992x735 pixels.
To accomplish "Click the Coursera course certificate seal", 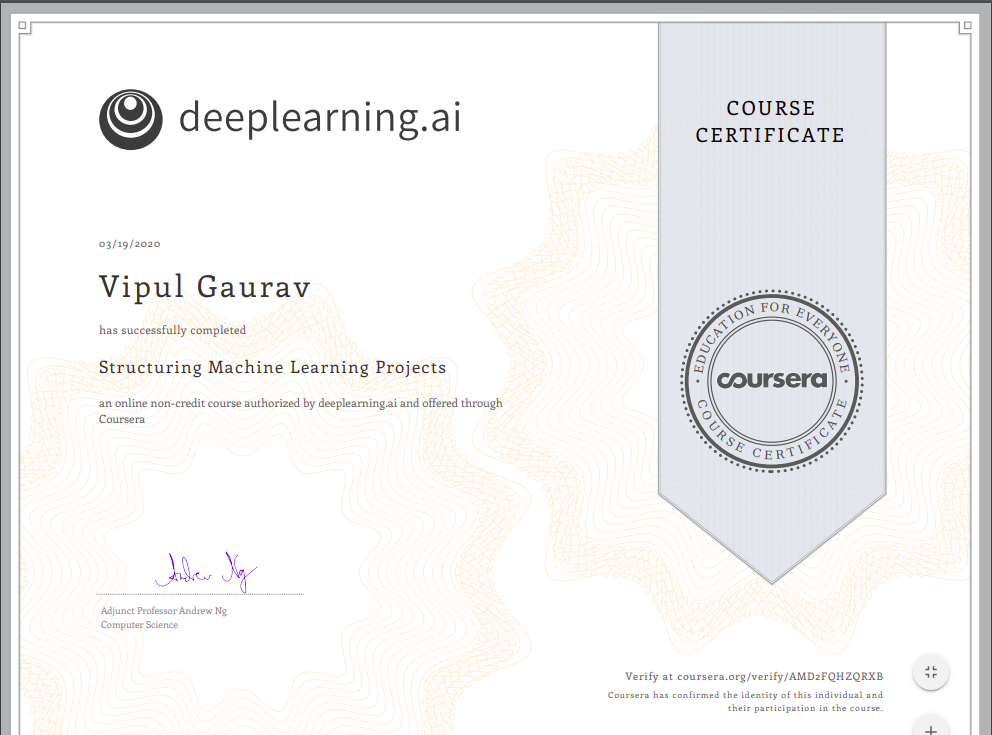I will coord(772,381).
